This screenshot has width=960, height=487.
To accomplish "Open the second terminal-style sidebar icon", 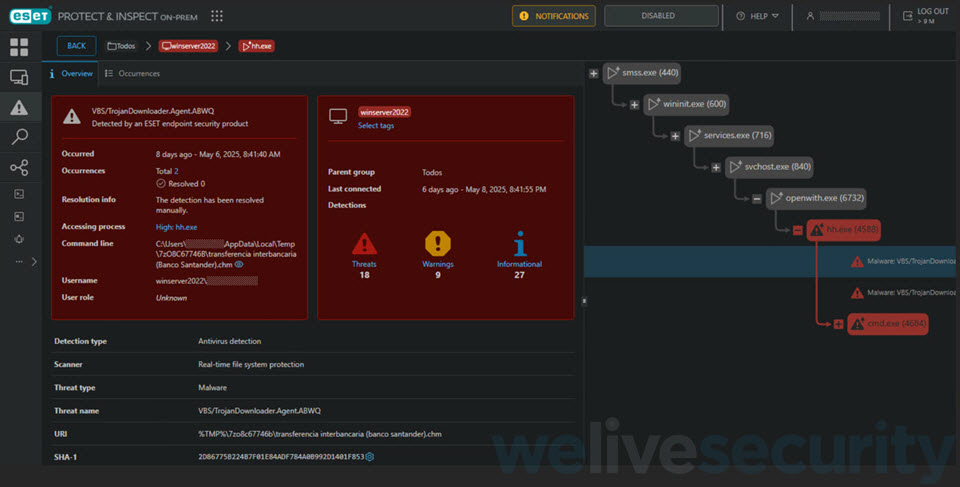I will click(x=19, y=216).
